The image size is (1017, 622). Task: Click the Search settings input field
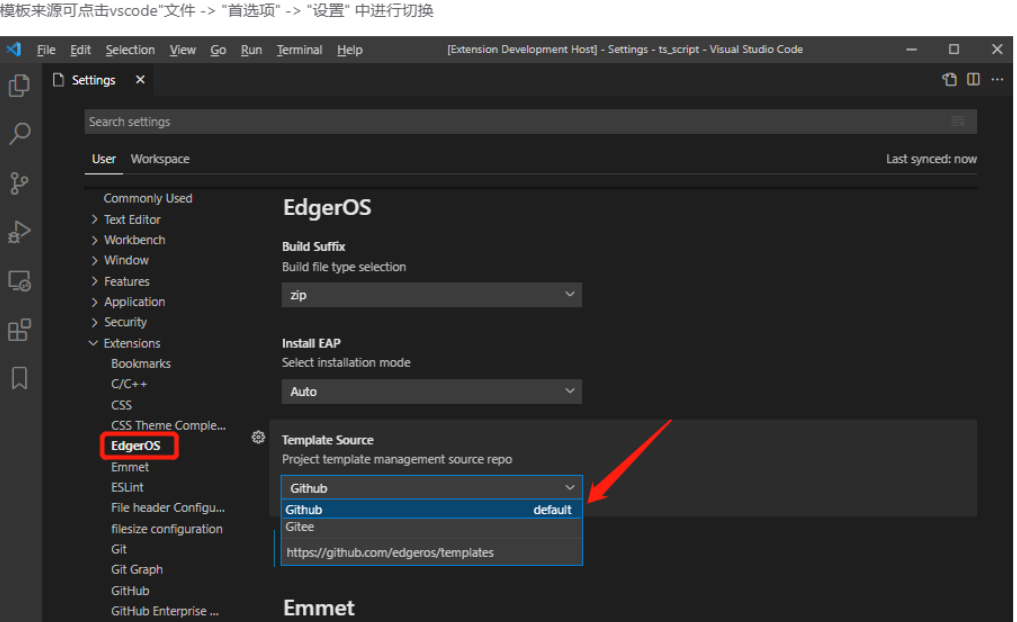click(x=530, y=121)
